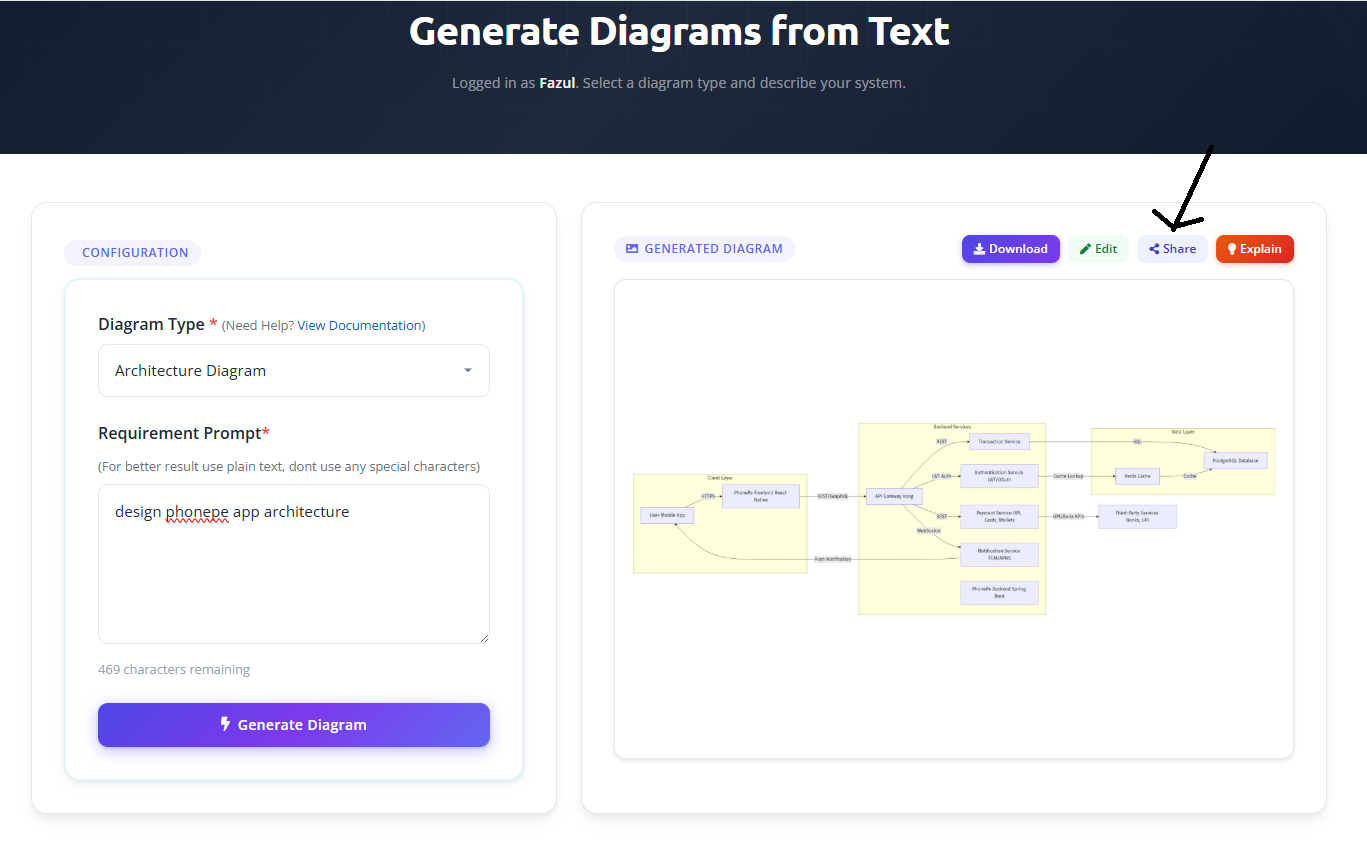The image size is (1367, 853).
Task: Click the 'Transaction Service' node
Action: [999, 441]
